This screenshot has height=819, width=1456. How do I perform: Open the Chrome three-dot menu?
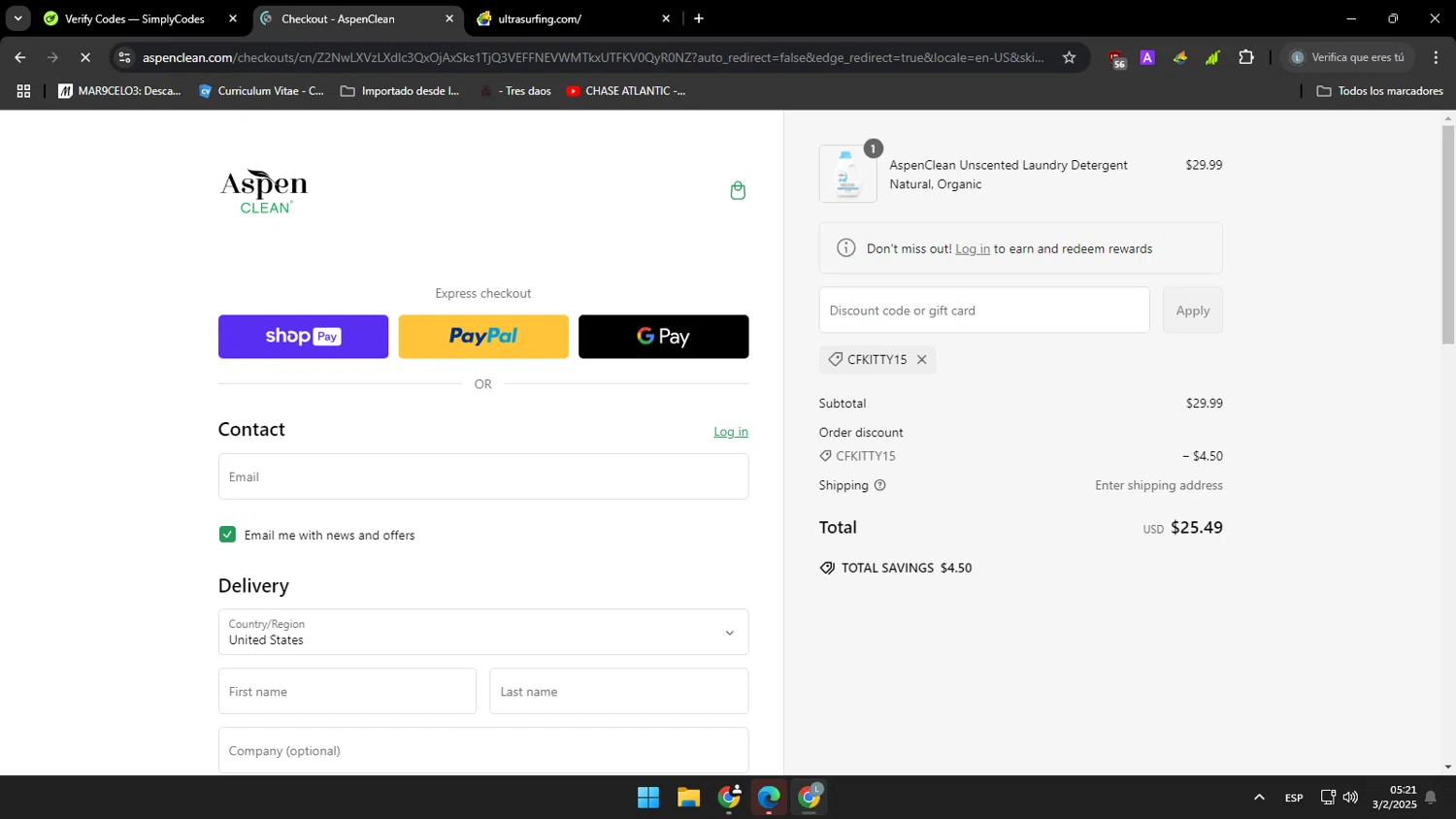coord(1436,57)
